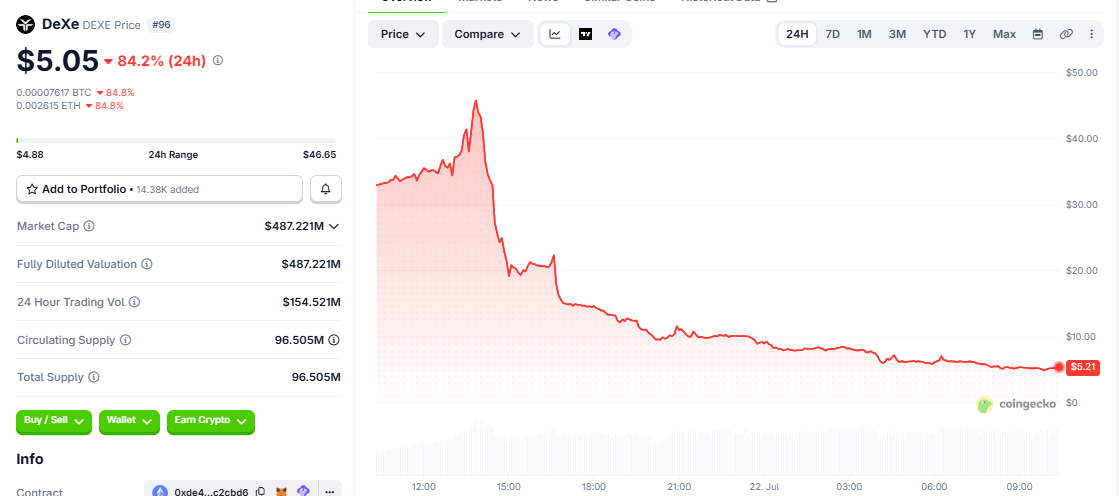The image size is (1119, 496).
Task: Switch to the line chart view icon
Action: pyautogui.click(x=555, y=34)
